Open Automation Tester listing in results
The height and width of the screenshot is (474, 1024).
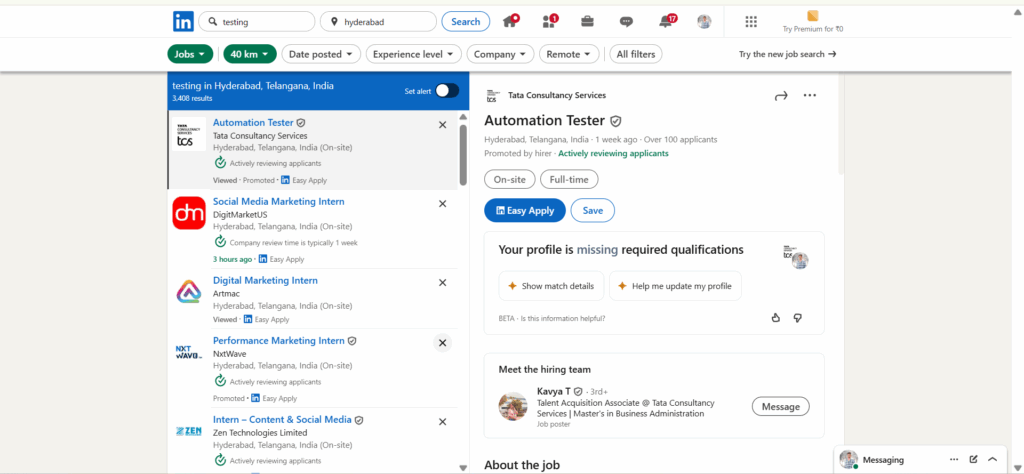(253, 122)
